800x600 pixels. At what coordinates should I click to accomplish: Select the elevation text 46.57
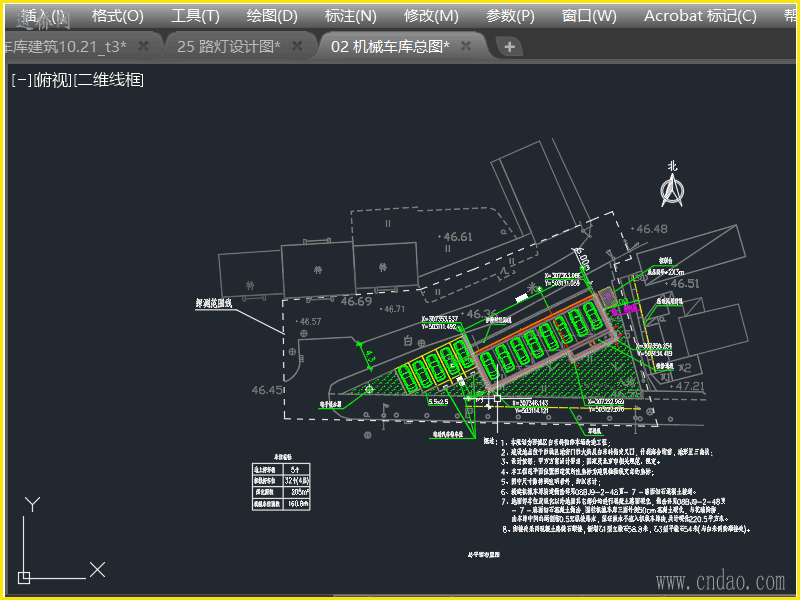pyautogui.click(x=310, y=321)
